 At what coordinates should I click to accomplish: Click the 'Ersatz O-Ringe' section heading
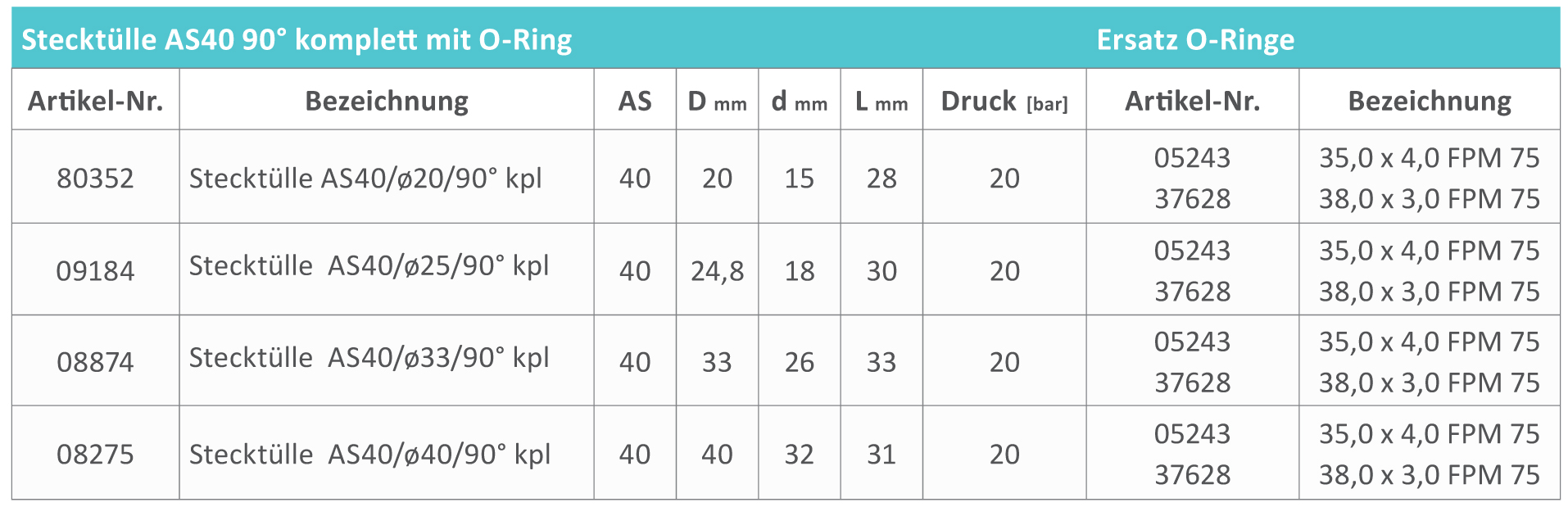(x=1195, y=39)
